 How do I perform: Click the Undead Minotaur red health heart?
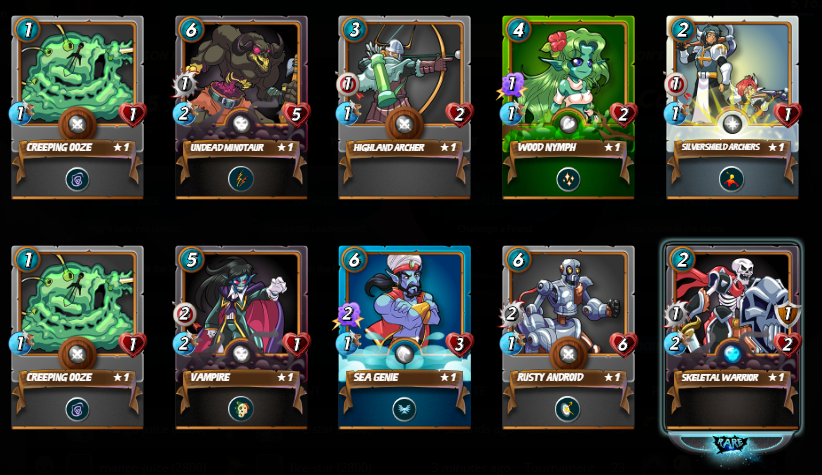click(x=296, y=114)
